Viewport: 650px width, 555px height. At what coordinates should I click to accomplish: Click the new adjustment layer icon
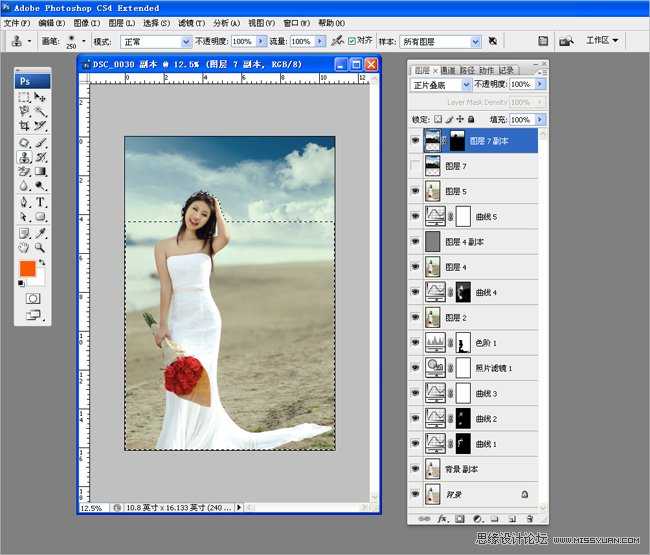click(476, 519)
